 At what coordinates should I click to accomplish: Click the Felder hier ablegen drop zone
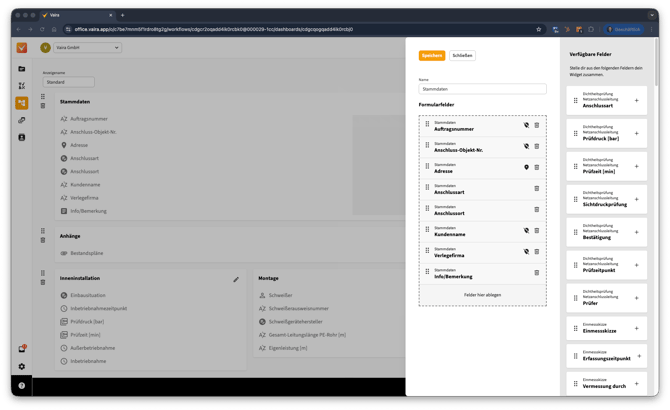tap(482, 294)
